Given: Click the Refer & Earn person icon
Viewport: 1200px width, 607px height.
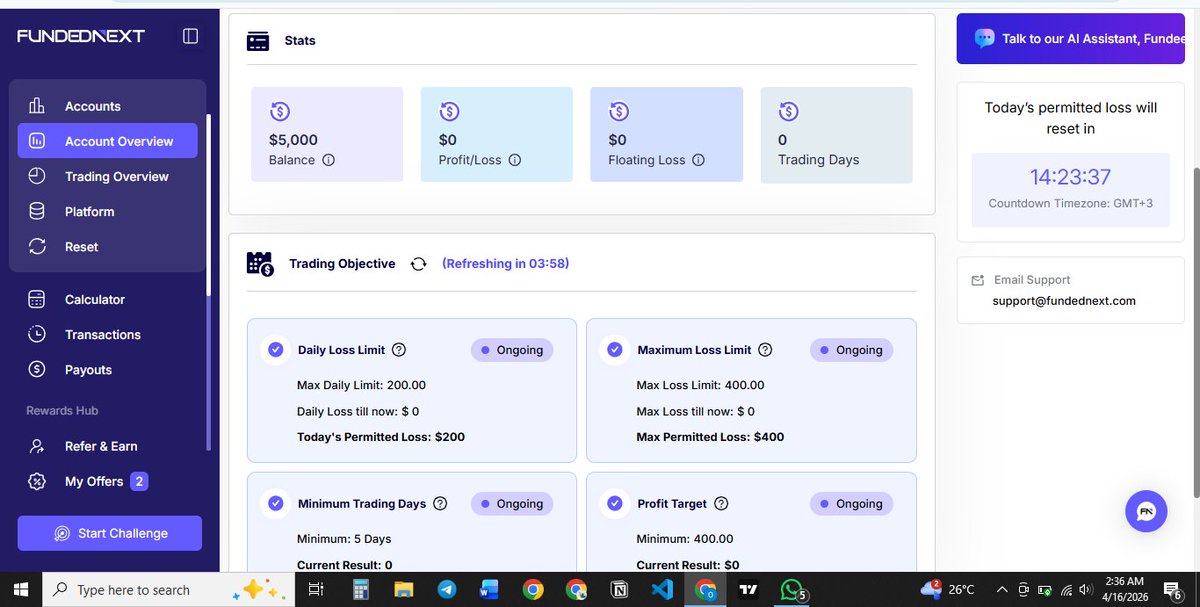Looking at the screenshot, I should [37, 446].
